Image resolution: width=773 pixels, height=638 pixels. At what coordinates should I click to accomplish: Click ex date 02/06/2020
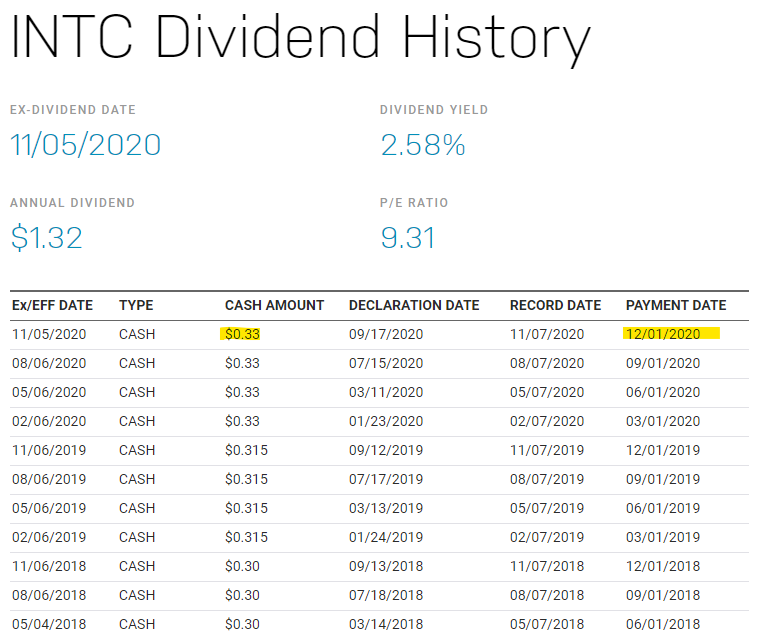pyautogui.click(x=49, y=421)
